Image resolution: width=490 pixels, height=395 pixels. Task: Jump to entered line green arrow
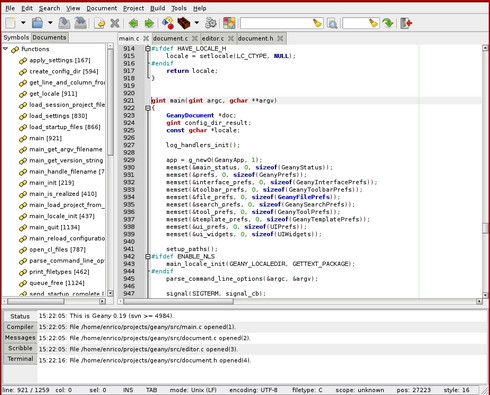pos(388,23)
